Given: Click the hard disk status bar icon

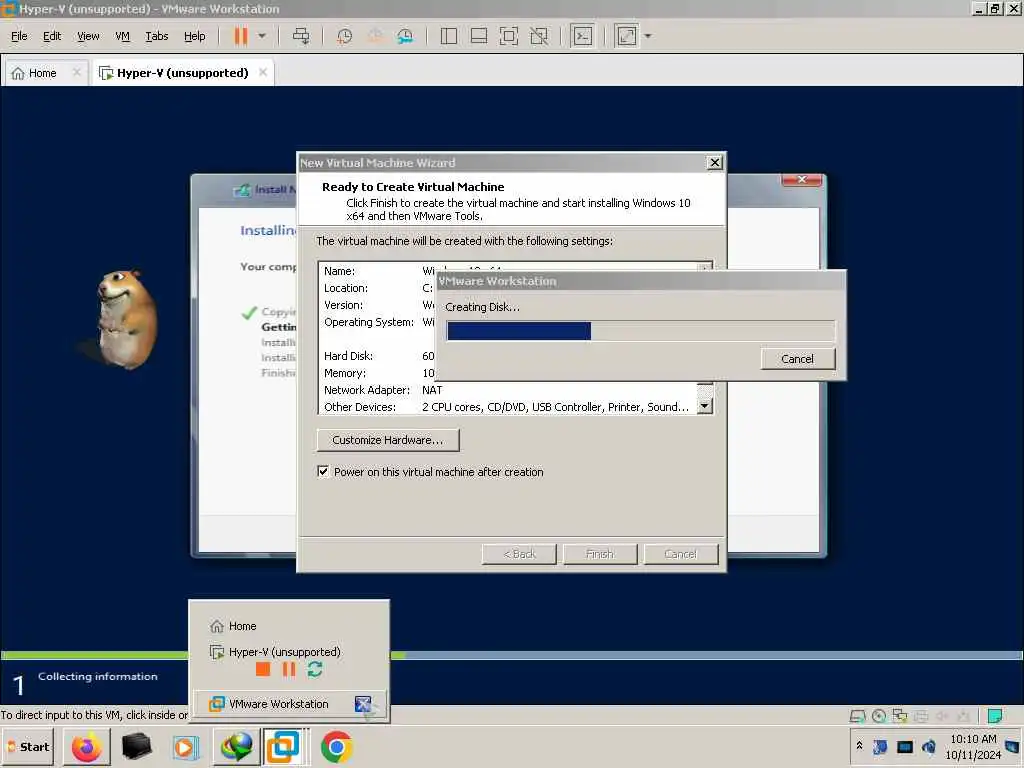Looking at the screenshot, I should point(857,716).
